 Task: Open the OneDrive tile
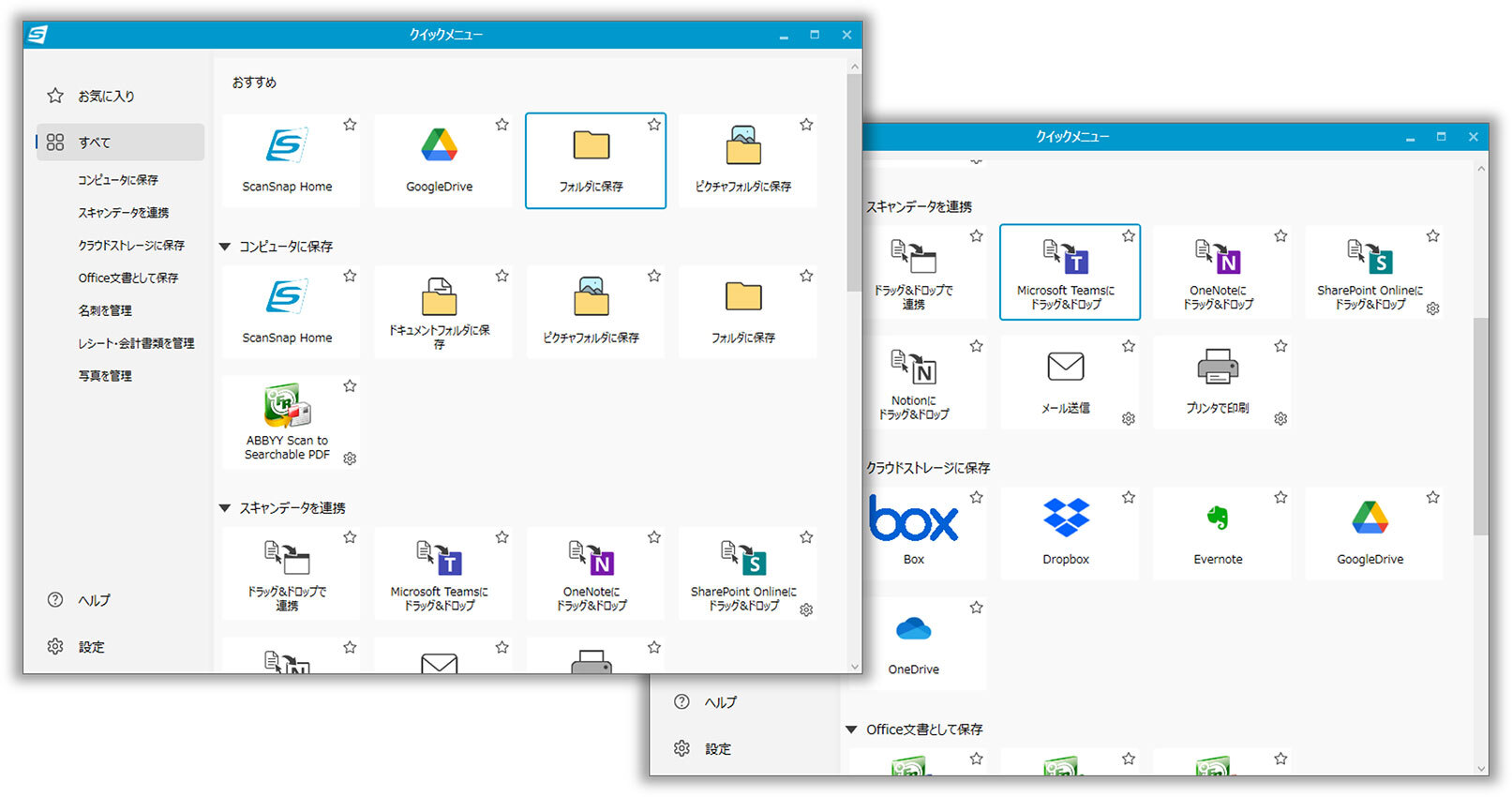(913, 641)
